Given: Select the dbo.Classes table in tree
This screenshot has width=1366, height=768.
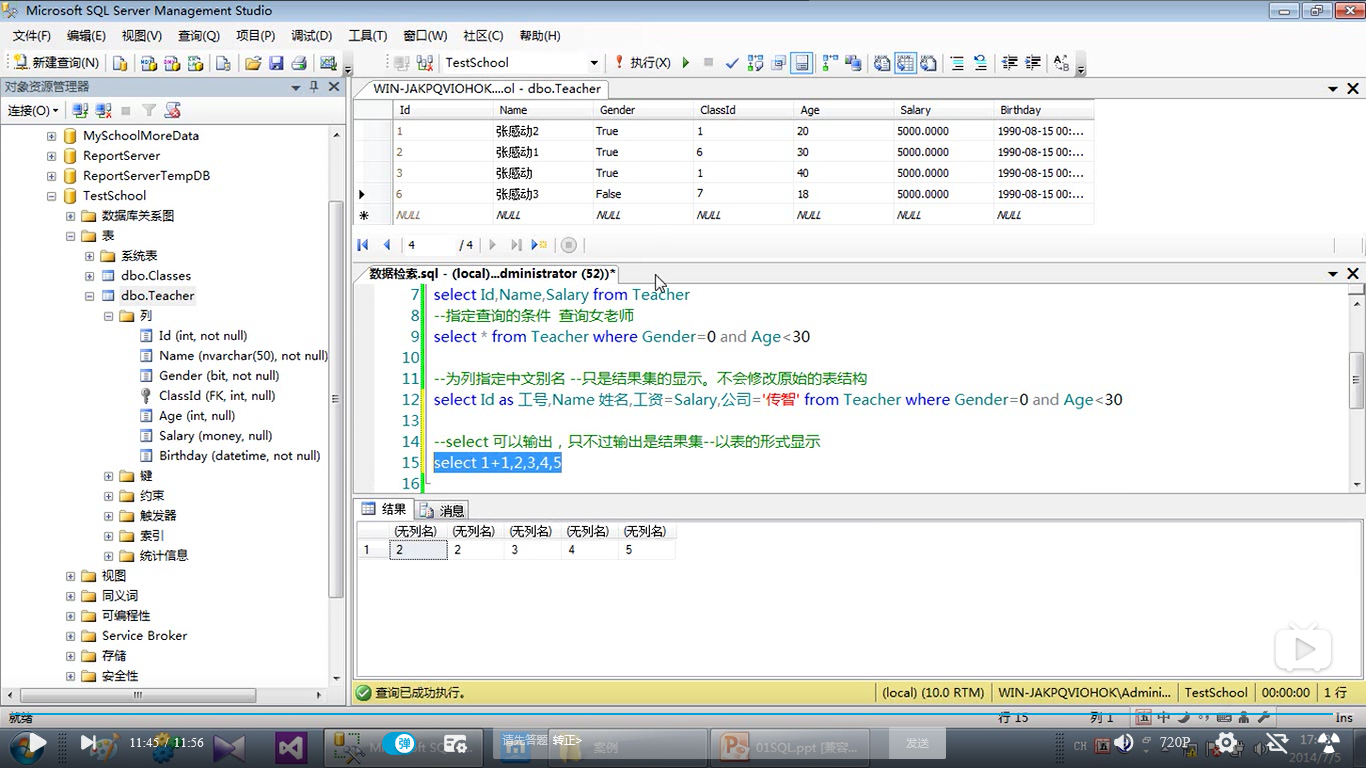Looking at the screenshot, I should (156, 276).
